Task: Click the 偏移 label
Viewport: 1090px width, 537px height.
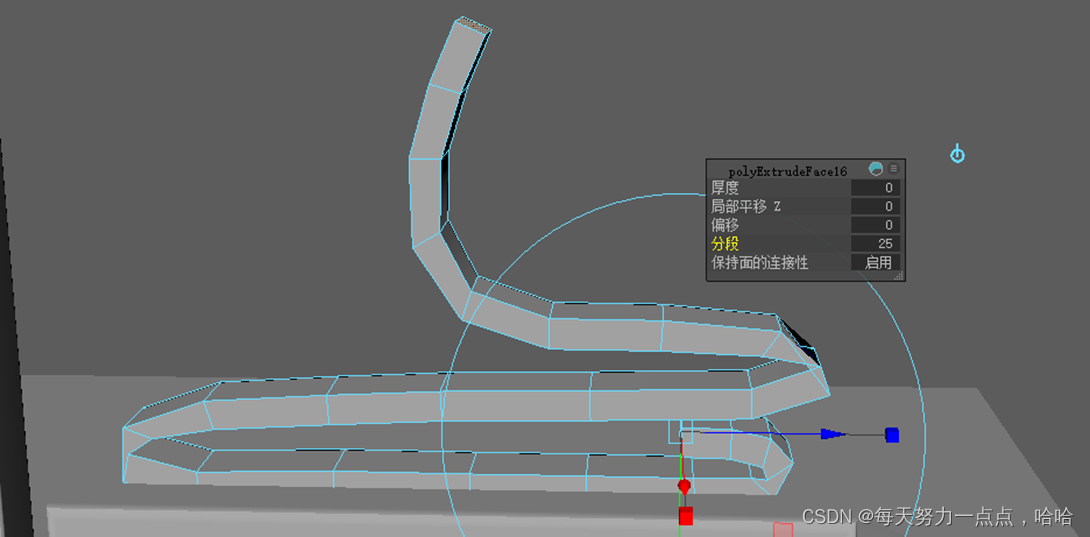Action: click(725, 225)
